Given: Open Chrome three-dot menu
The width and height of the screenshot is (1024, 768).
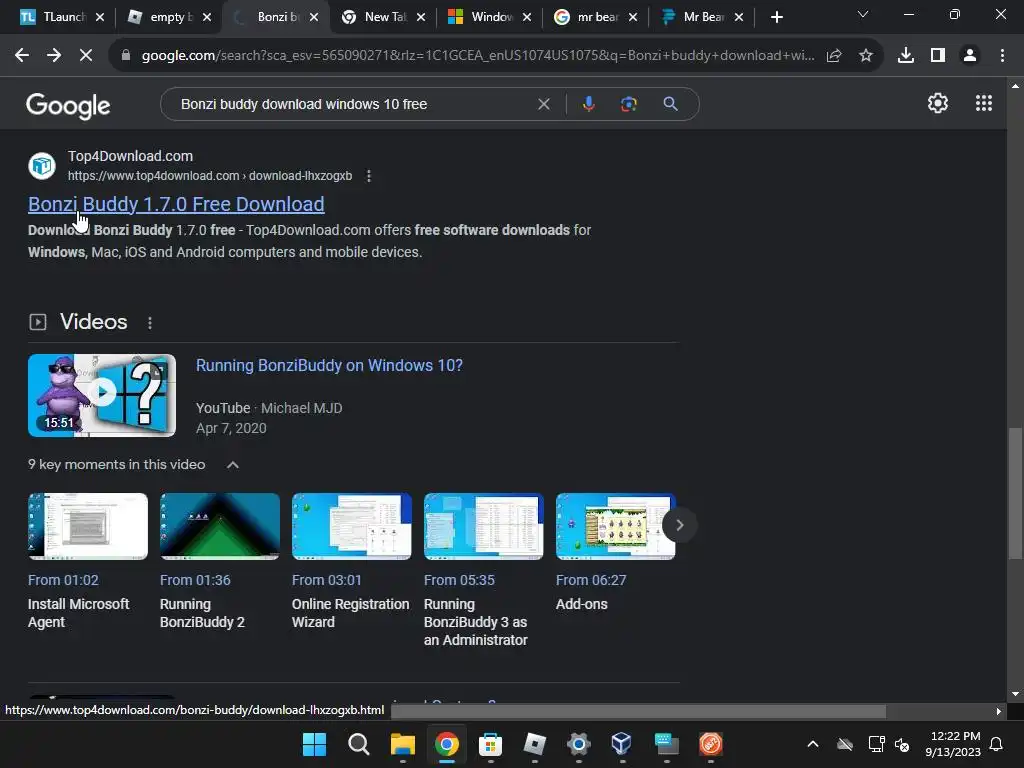Looking at the screenshot, I should coord(1002,56).
